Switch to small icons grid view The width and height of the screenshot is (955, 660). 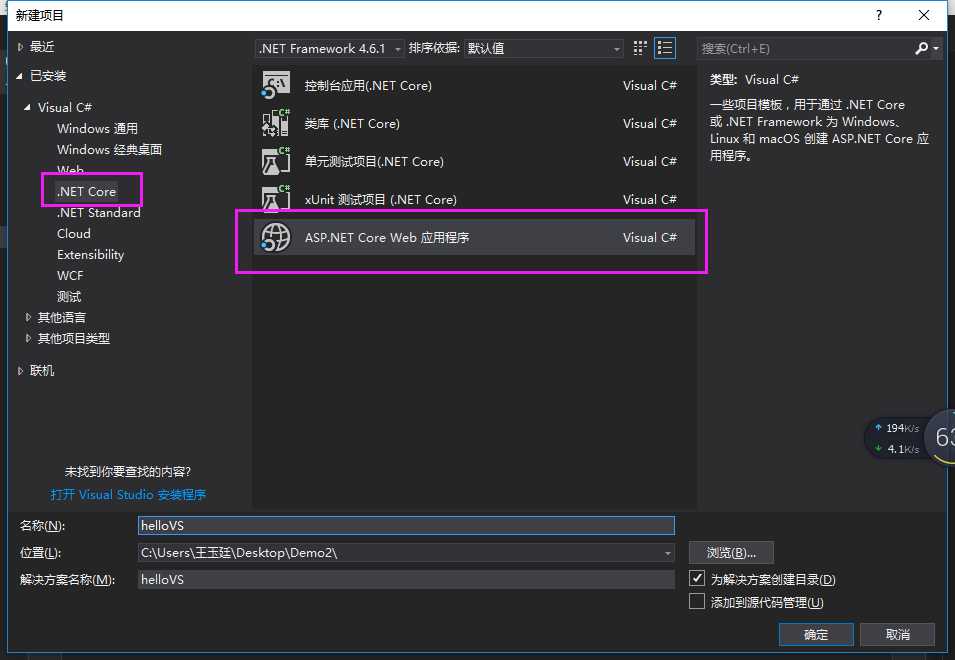pyautogui.click(x=640, y=48)
